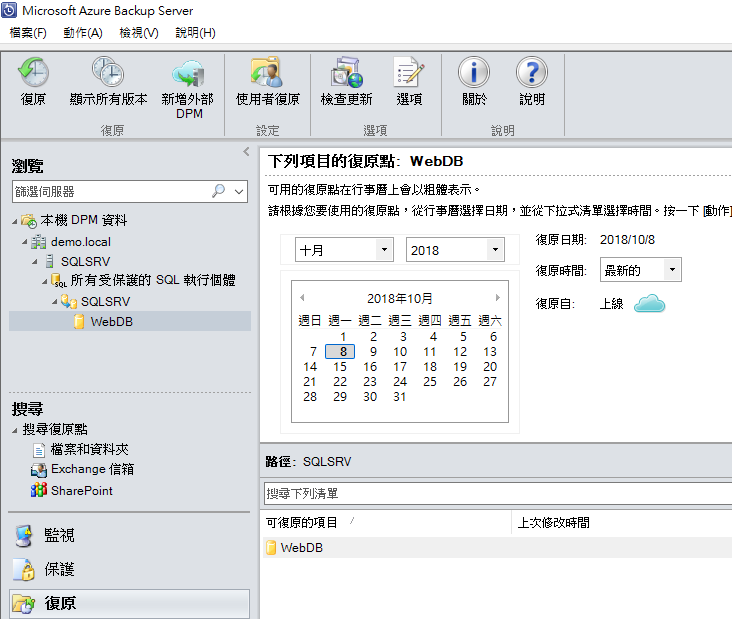Select the WebDB database icon in tree

[79, 322]
